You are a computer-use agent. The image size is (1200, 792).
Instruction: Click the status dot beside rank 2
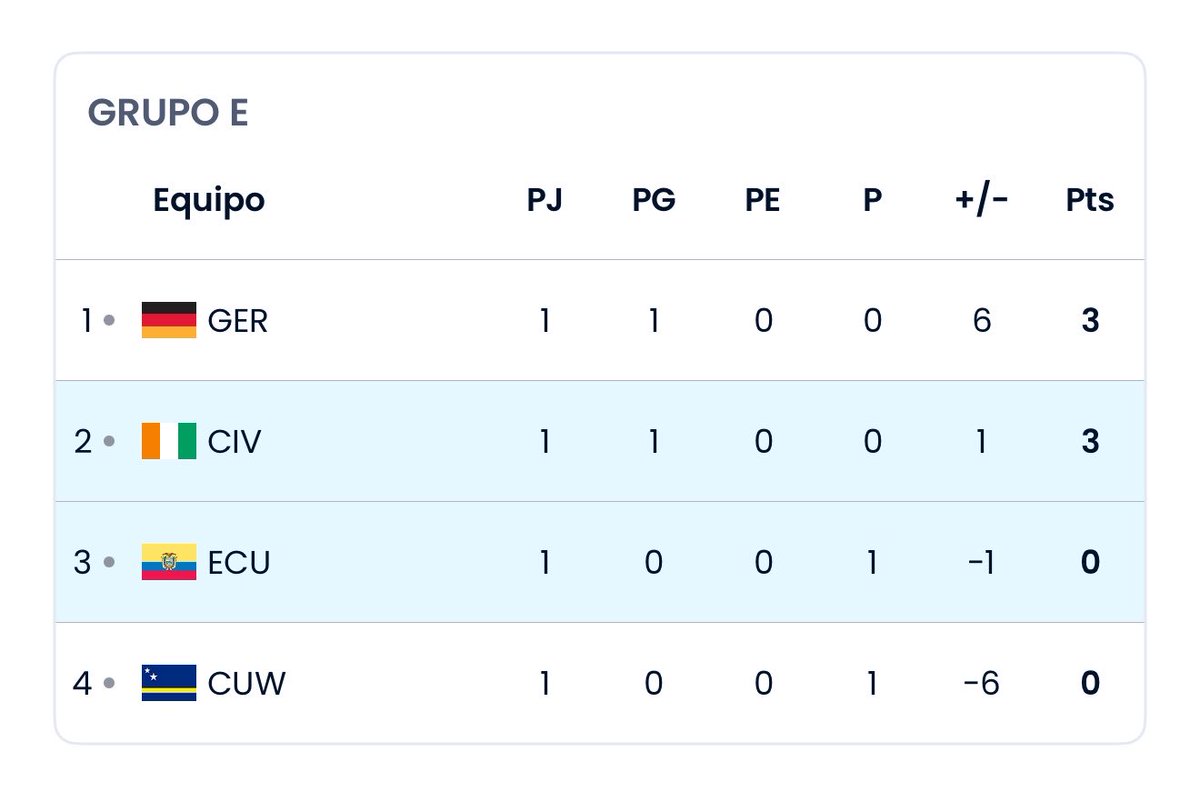109,441
